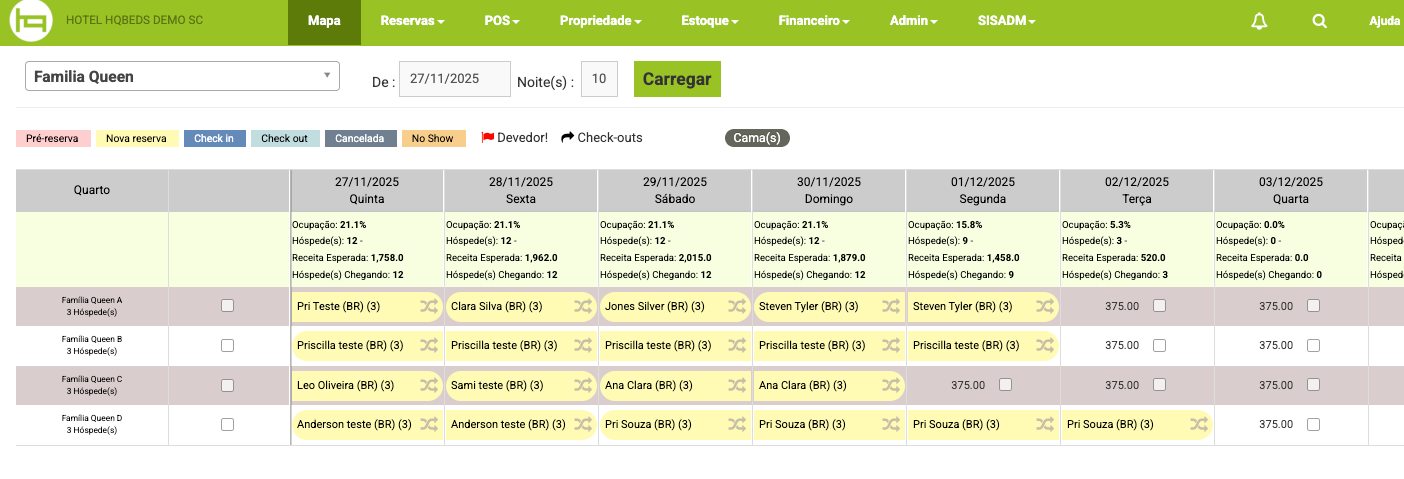Click the search magnifier icon
The height and width of the screenshot is (479, 1404).
(x=1319, y=21)
